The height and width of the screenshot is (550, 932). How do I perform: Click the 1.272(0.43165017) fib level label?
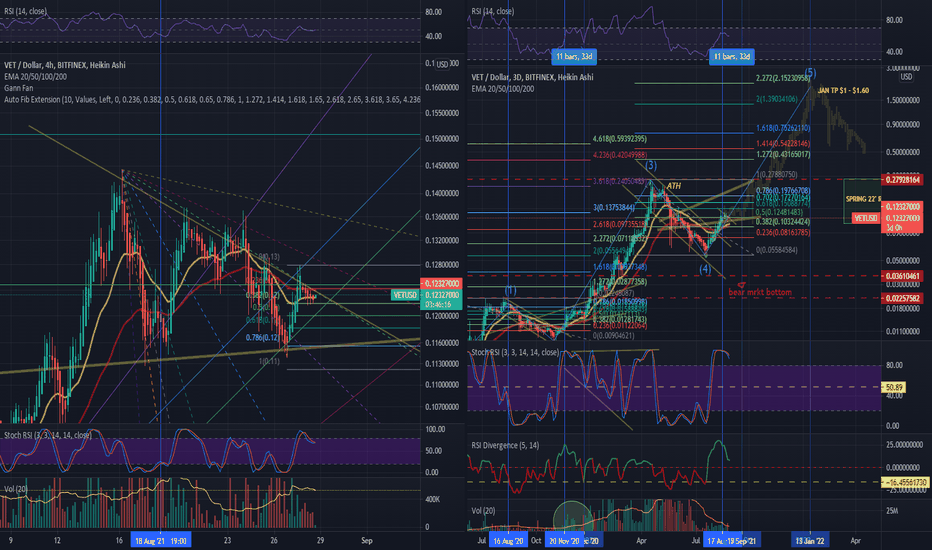[783, 154]
